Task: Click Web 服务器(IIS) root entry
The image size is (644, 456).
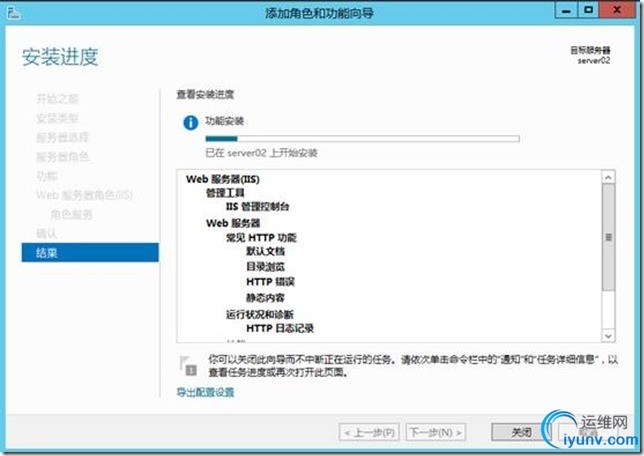Action: pos(223,179)
